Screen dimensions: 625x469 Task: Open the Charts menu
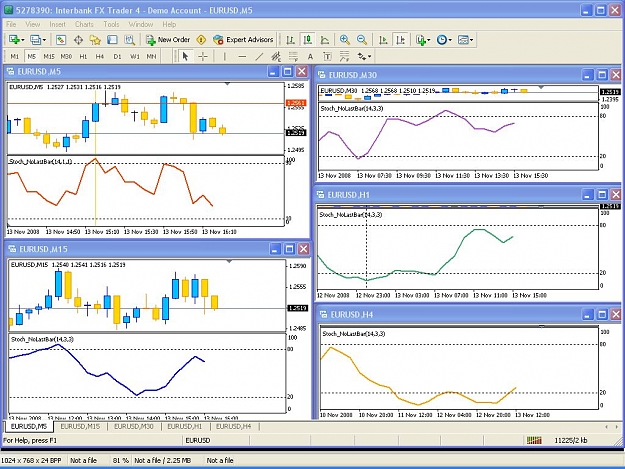point(84,24)
